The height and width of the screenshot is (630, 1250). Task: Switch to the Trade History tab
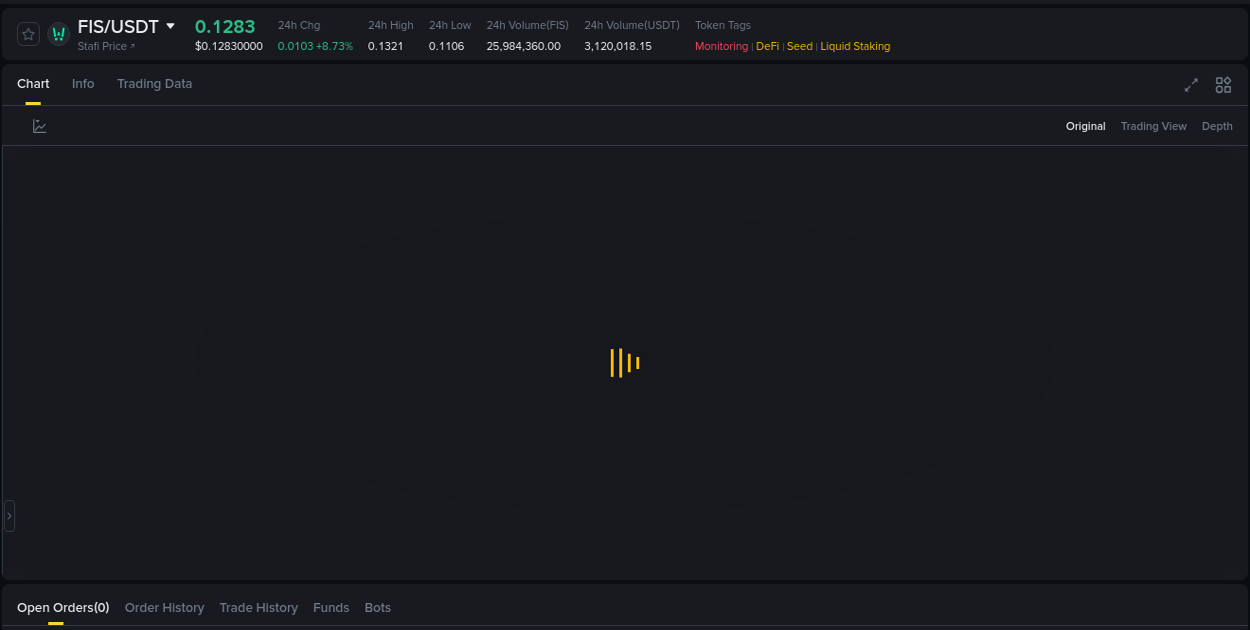point(258,607)
